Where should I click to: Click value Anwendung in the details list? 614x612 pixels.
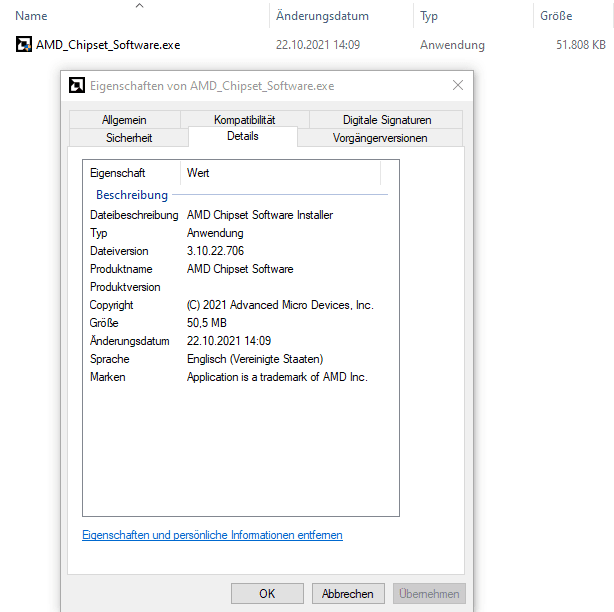coord(215,233)
